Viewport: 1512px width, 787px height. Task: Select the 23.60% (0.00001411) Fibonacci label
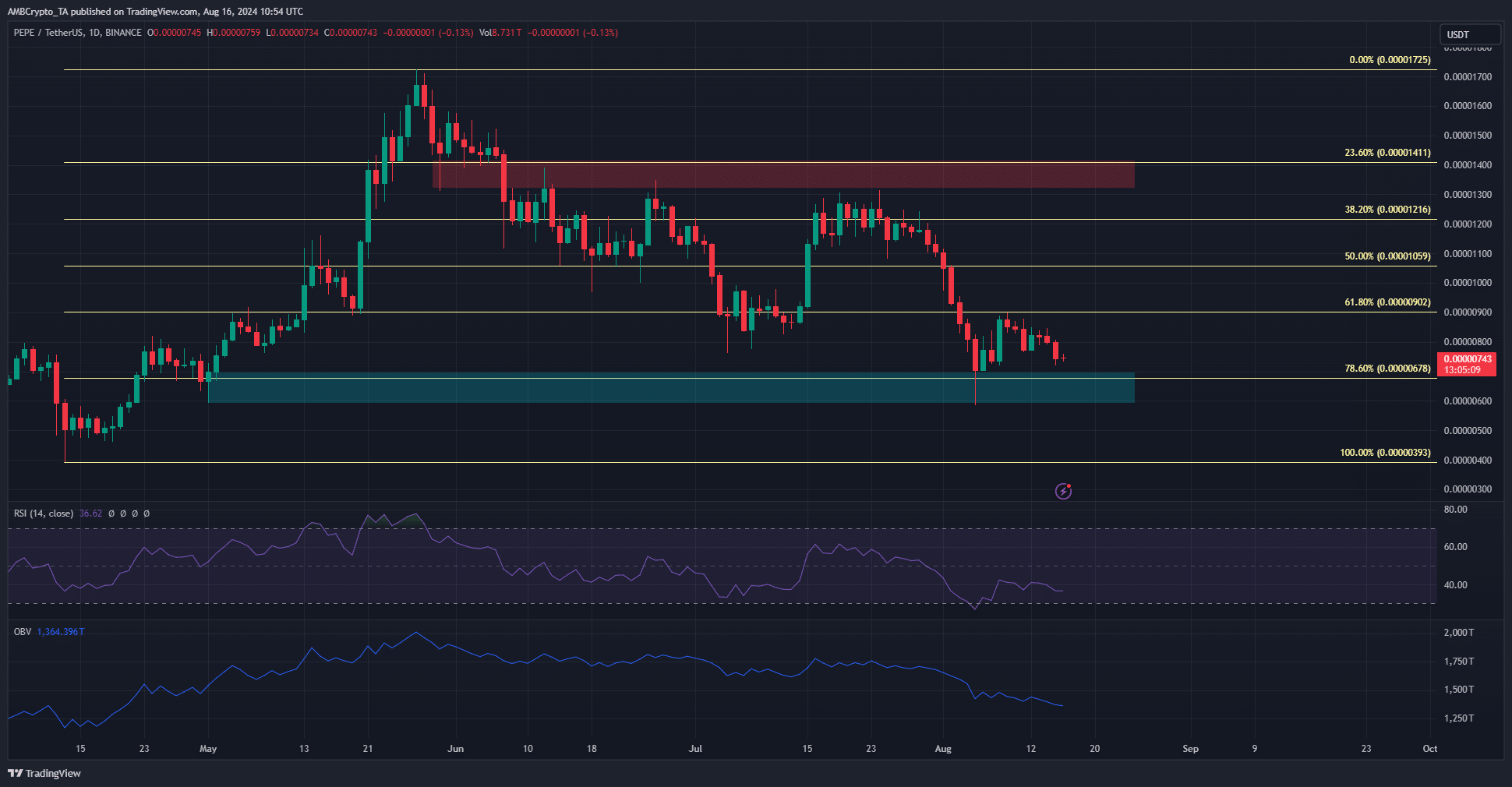click(1387, 153)
